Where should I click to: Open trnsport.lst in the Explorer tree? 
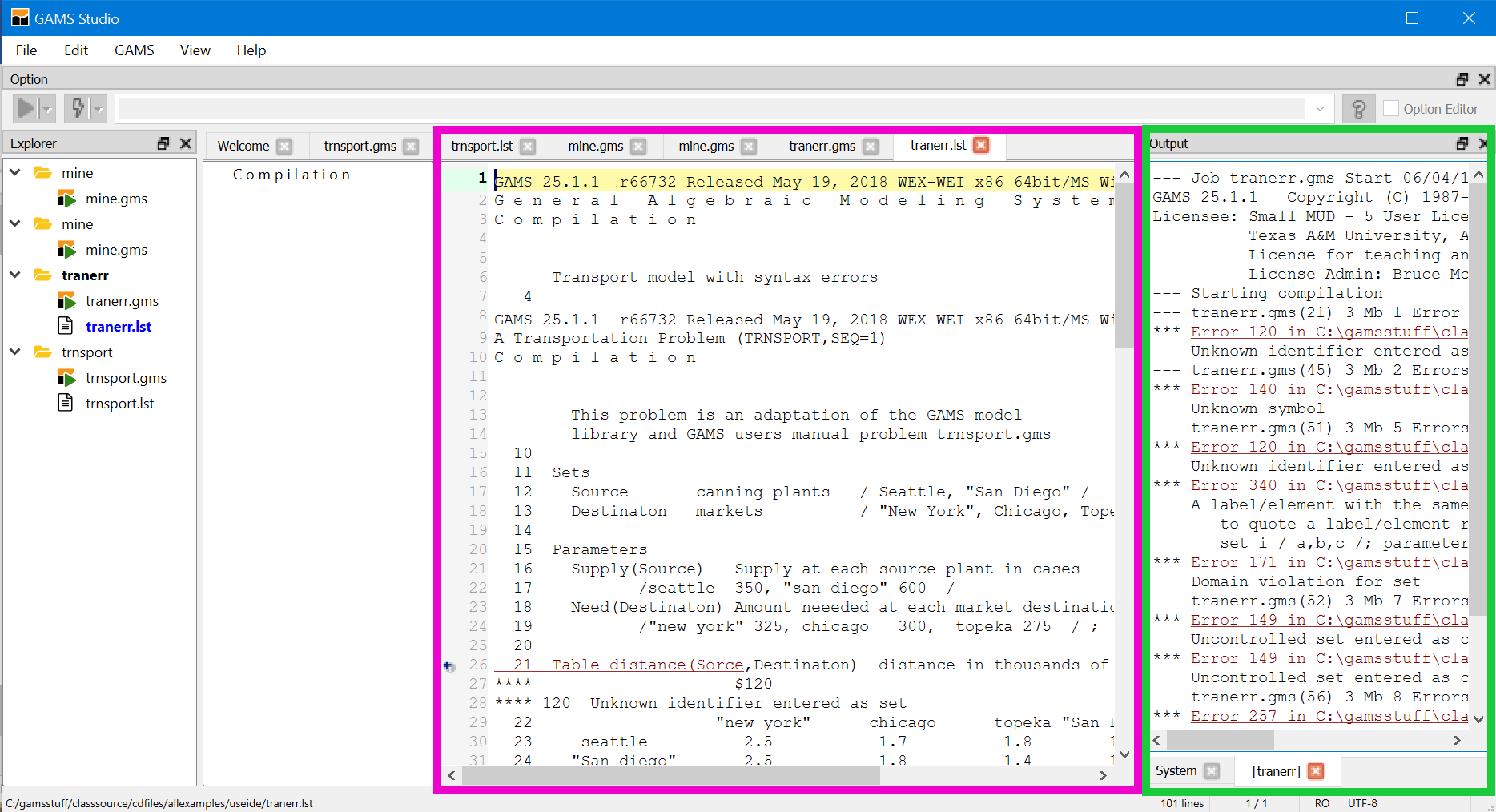pyautogui.click(x=120, y=404)
